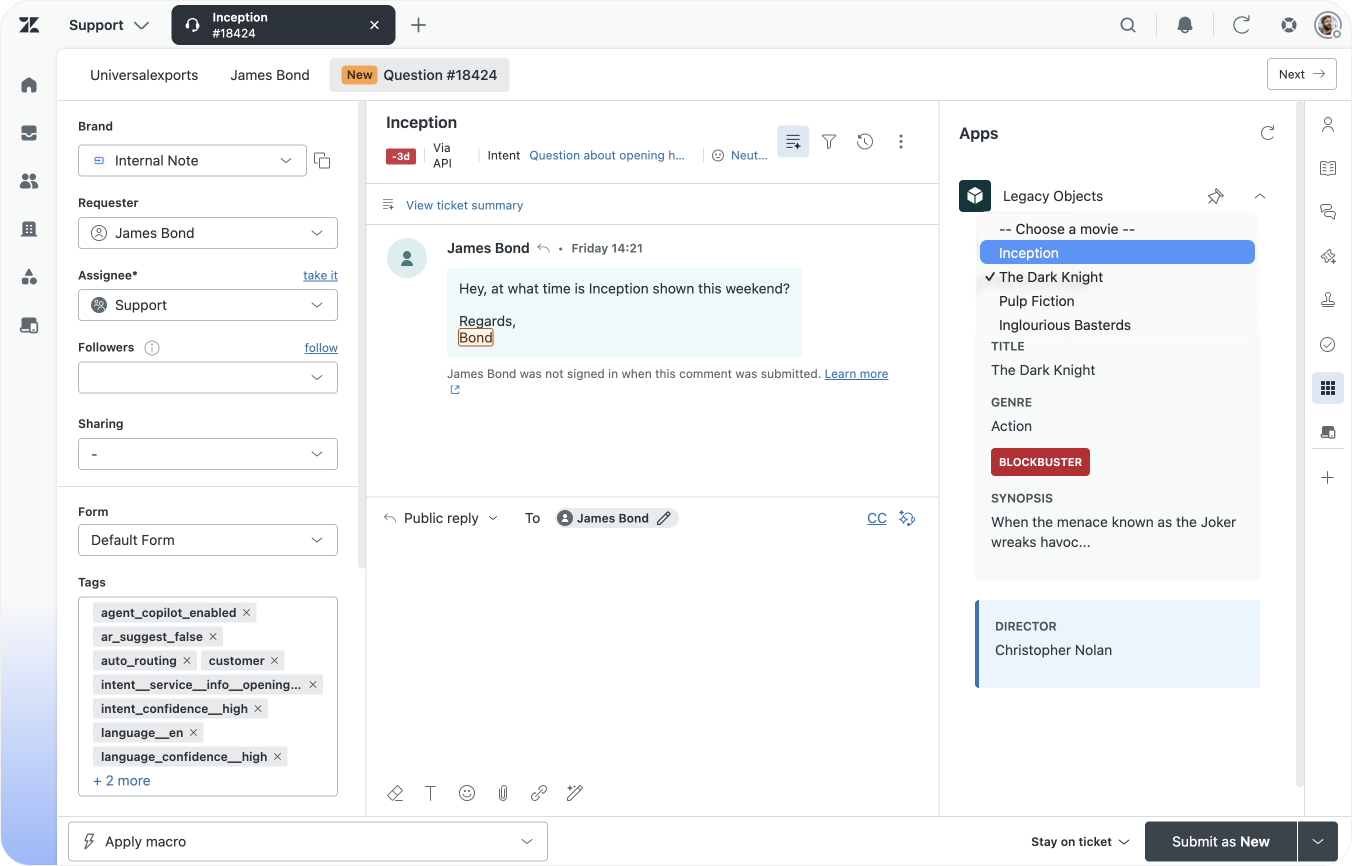This screenshot has height=866, width=1352.
Task: Open the ticket events history icon
Action: tap(865, 142)
